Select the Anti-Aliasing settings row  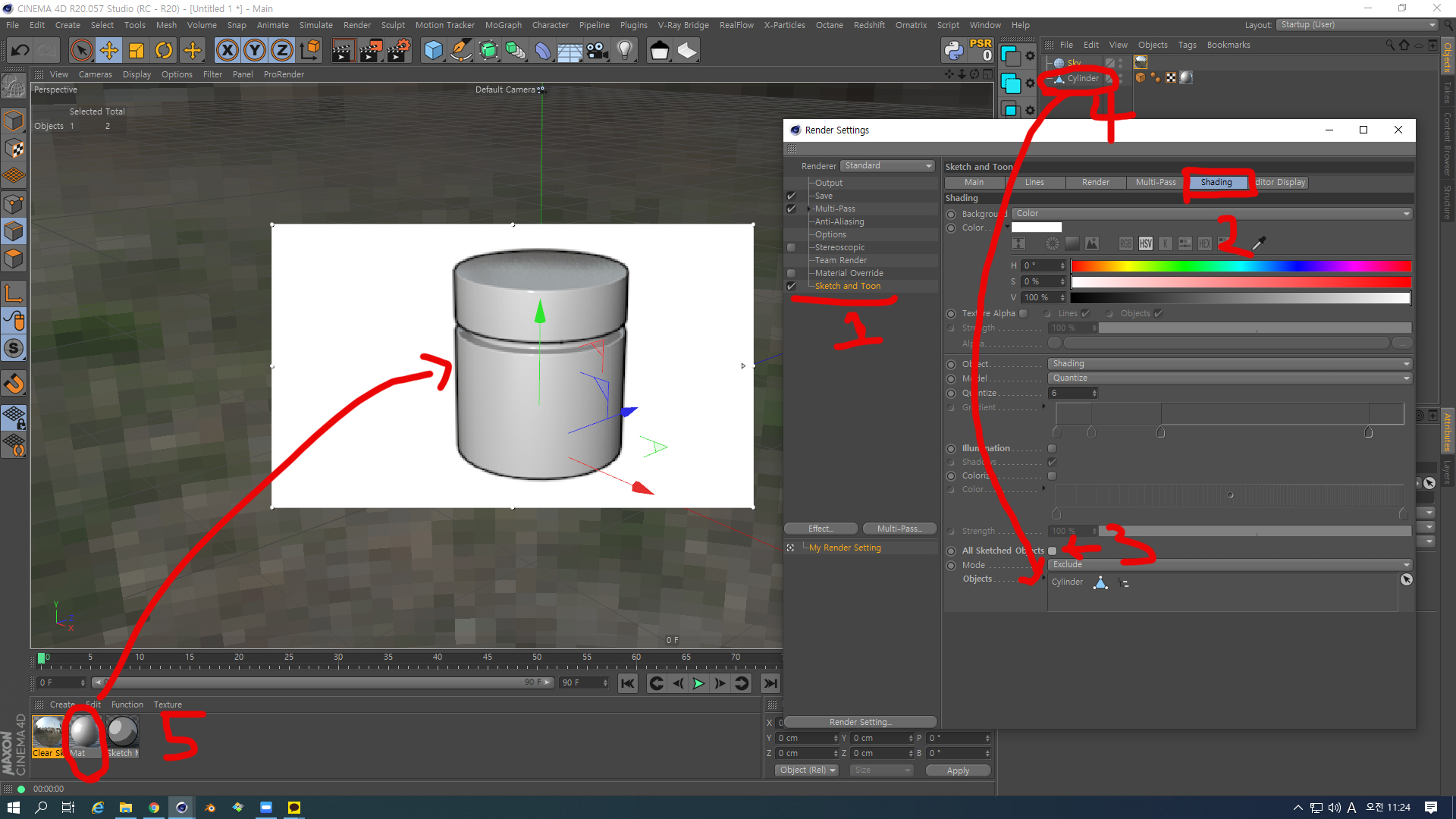coord(839,221)
